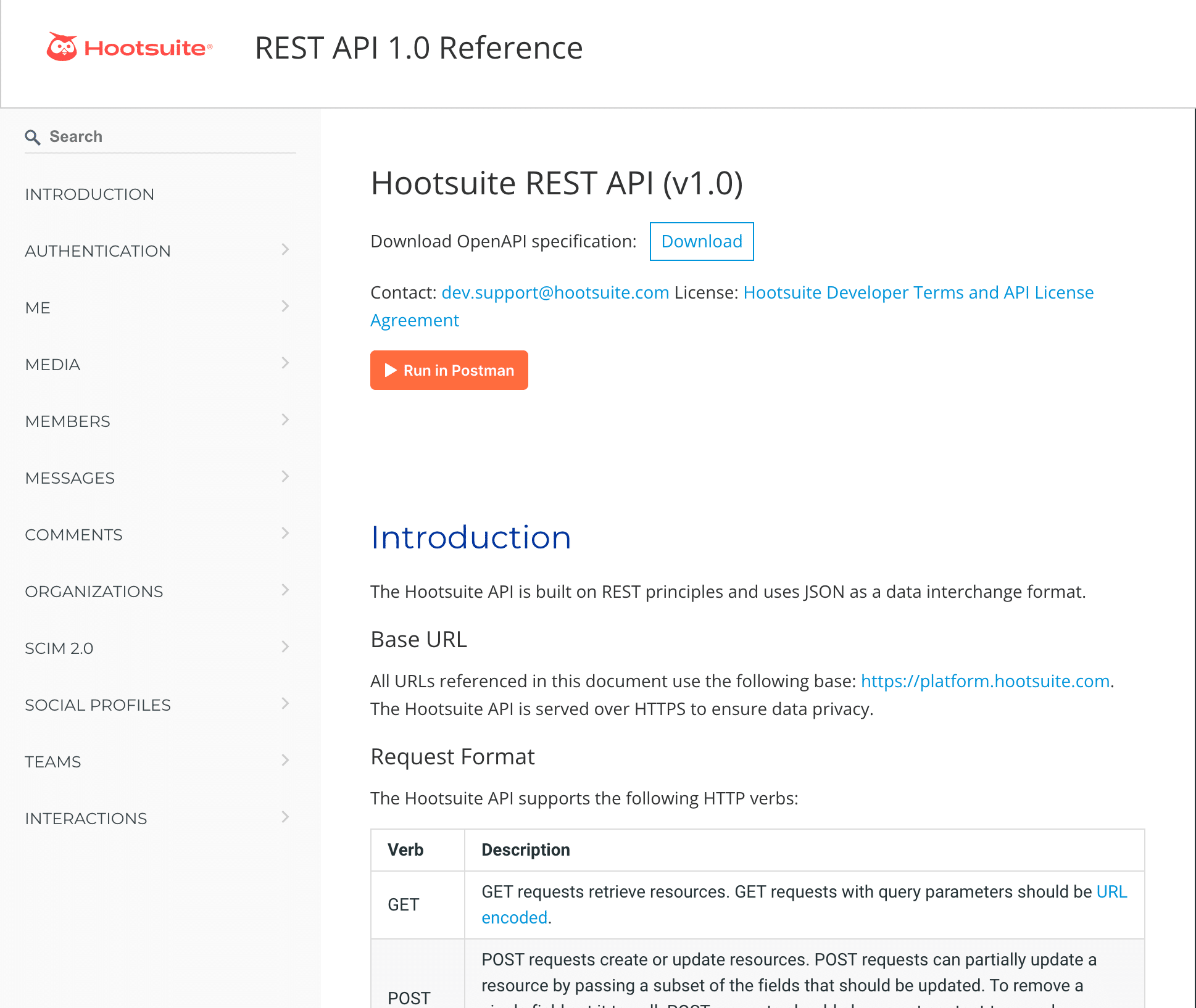The width and height of the screenshot is (1196, 1008).
Task: Expand the TEAMS section chevron
Action: pos(286,761)
